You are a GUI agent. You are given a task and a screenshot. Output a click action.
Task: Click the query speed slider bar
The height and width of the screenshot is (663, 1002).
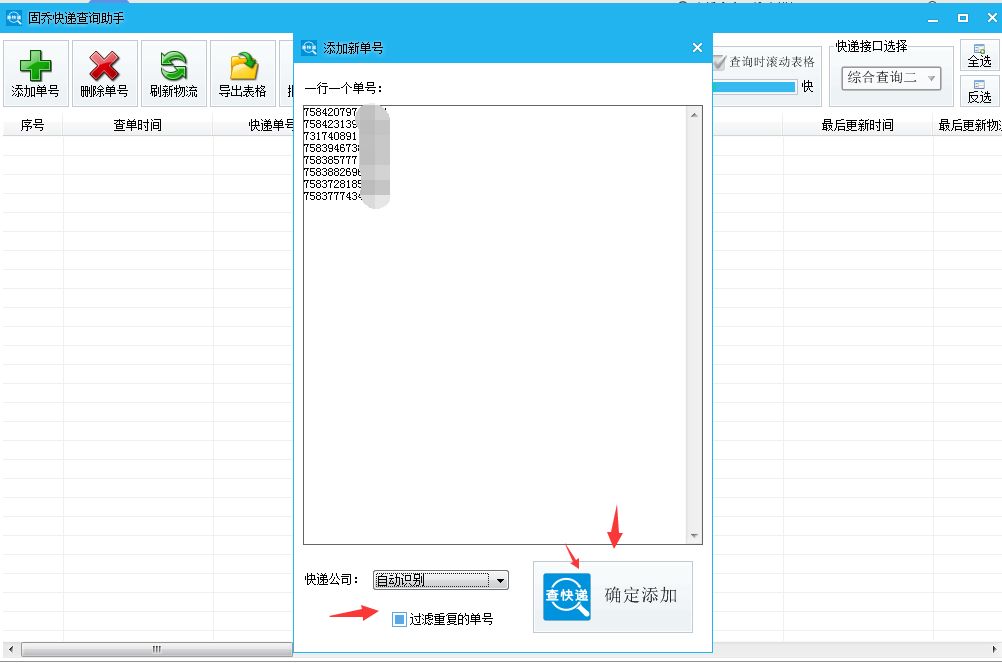pyautogui.click(x=754, y=87)
